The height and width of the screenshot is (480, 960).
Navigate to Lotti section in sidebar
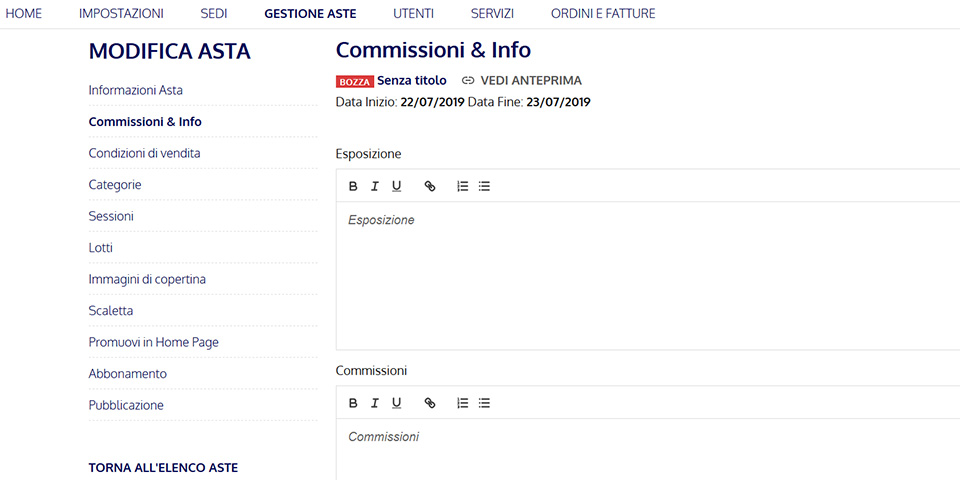pos(101,247)
